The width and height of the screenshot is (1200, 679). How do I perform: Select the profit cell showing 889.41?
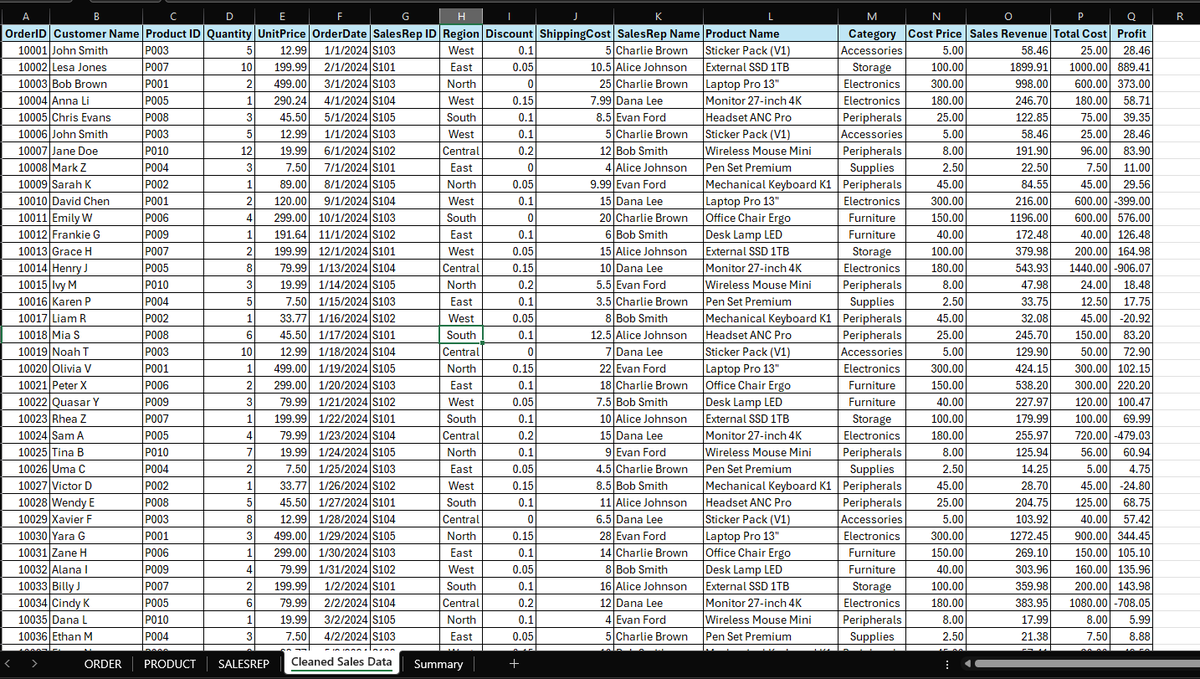point(1130,67)
